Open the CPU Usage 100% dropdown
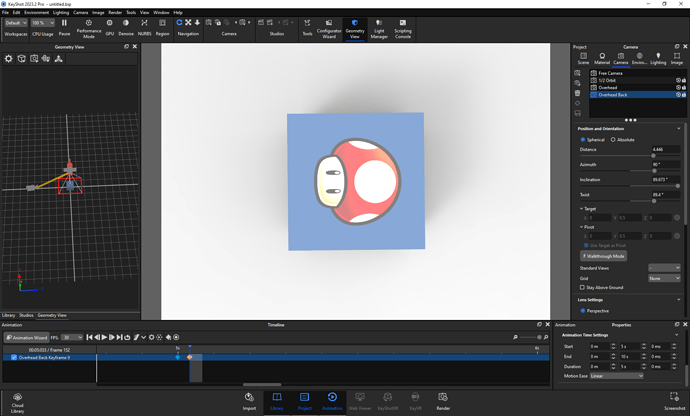The image size is (690, 416). [x=43, y=23]
